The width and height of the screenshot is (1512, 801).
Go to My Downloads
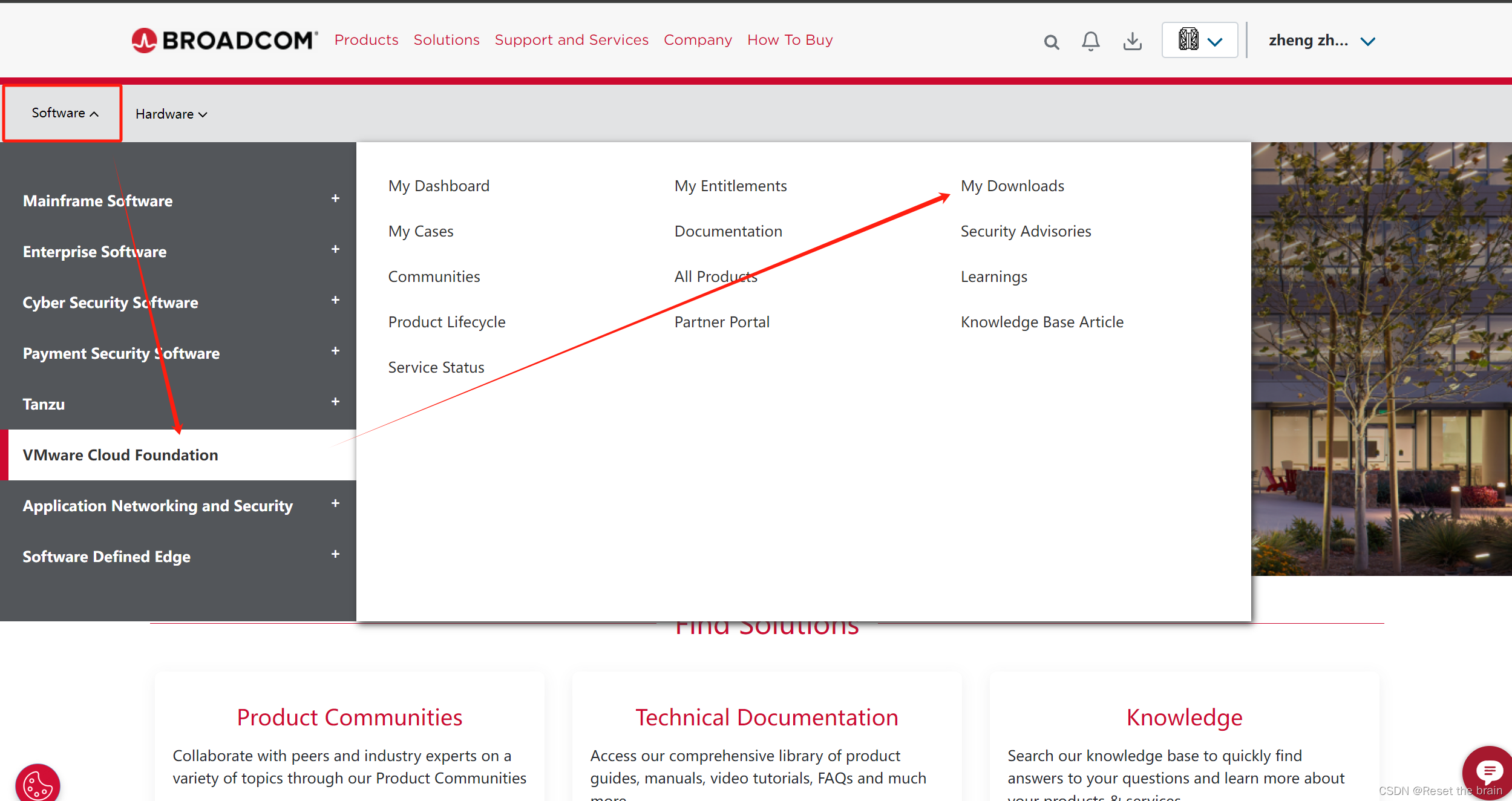[1012, 186]
